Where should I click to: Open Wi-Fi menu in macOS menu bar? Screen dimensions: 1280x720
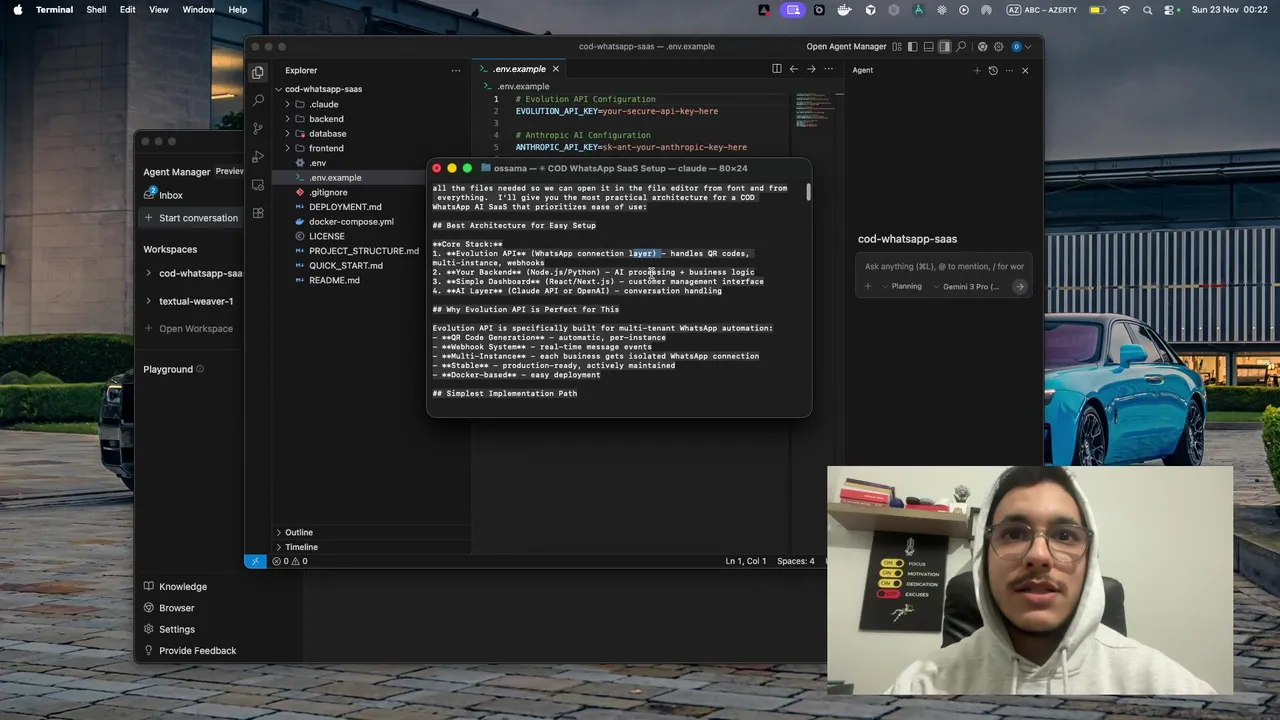1124,10
